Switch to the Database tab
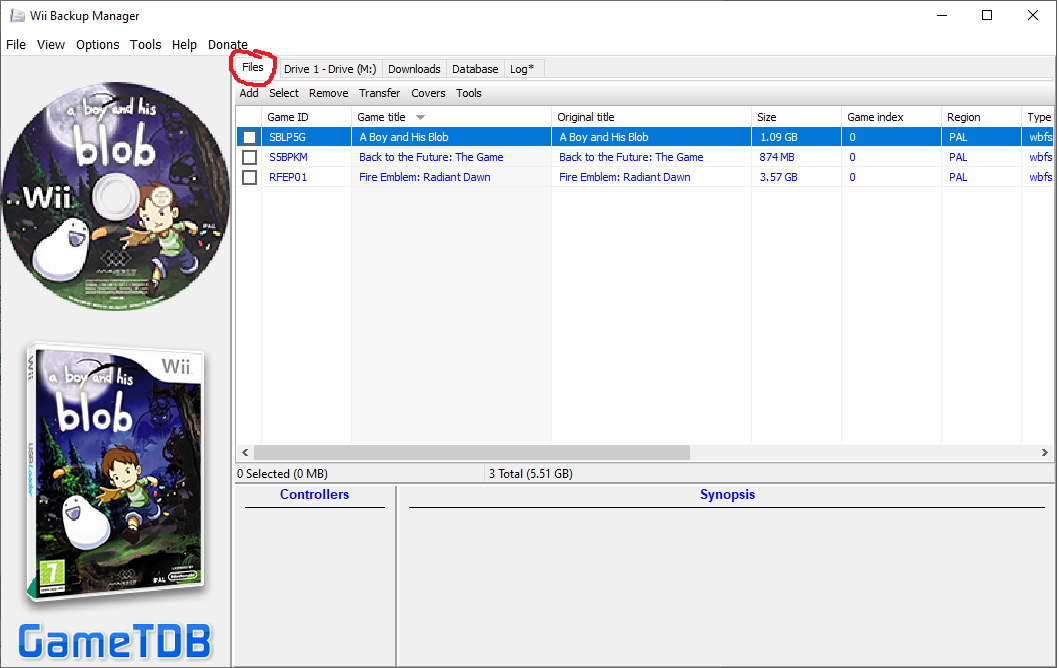 point(475,69)
